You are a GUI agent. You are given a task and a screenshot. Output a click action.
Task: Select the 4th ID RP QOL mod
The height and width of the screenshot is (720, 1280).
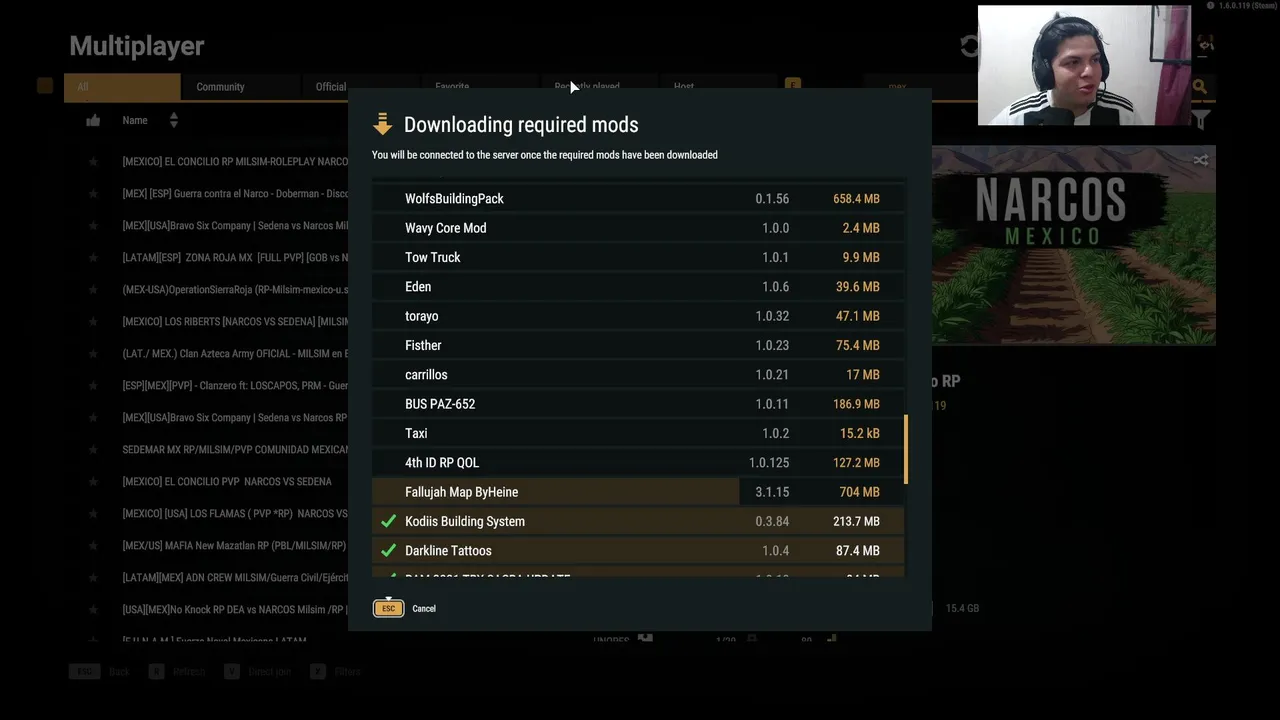pos(638,463)
